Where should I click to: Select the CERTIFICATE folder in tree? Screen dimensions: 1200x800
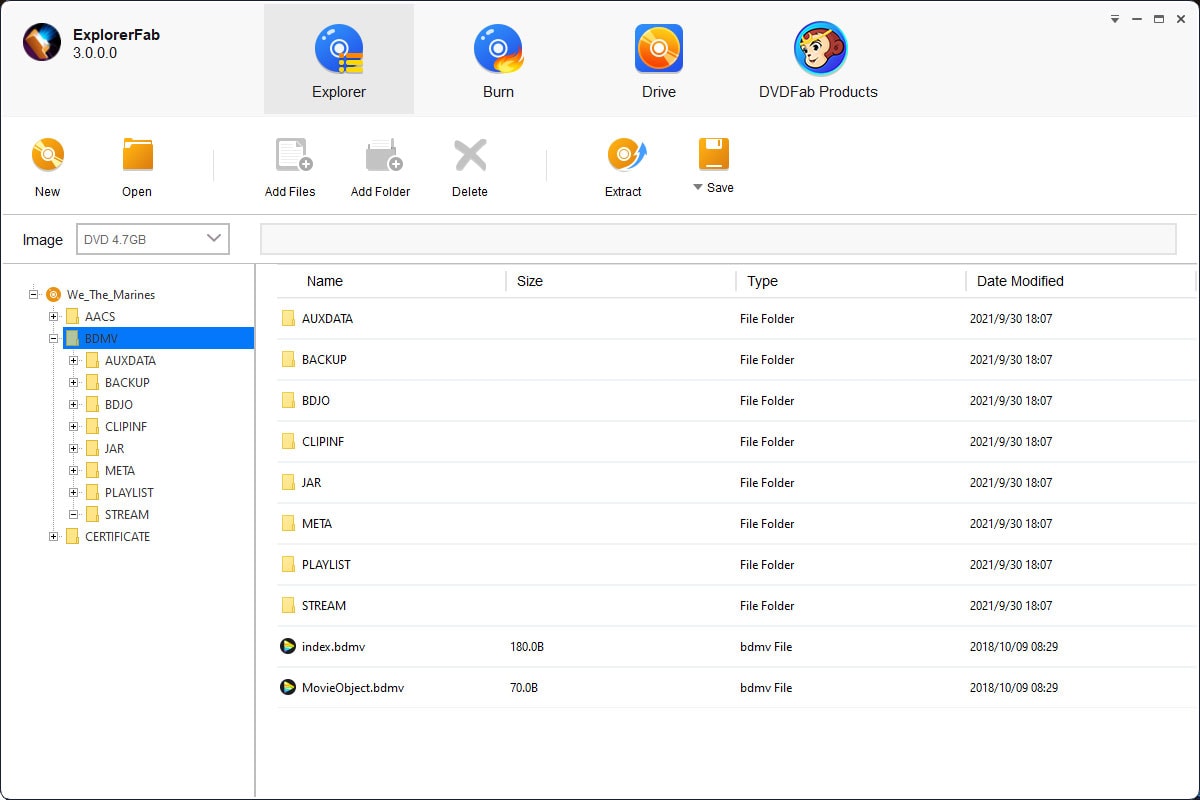coord(117,536)
